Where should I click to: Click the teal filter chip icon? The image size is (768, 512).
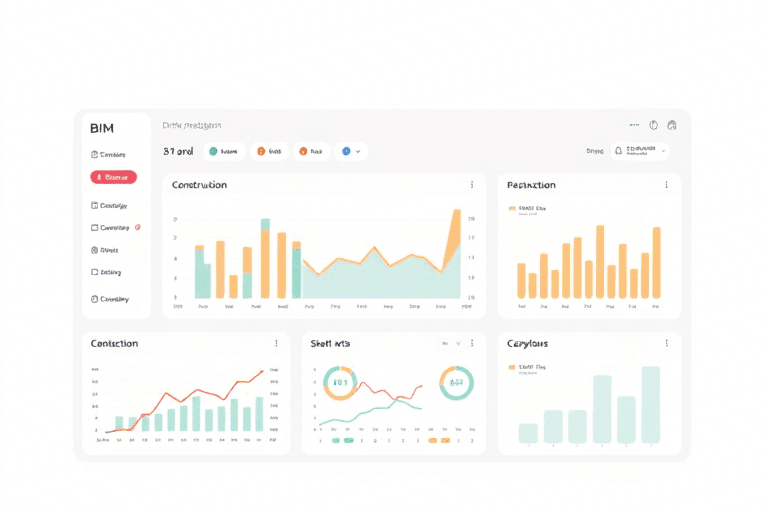213,151
